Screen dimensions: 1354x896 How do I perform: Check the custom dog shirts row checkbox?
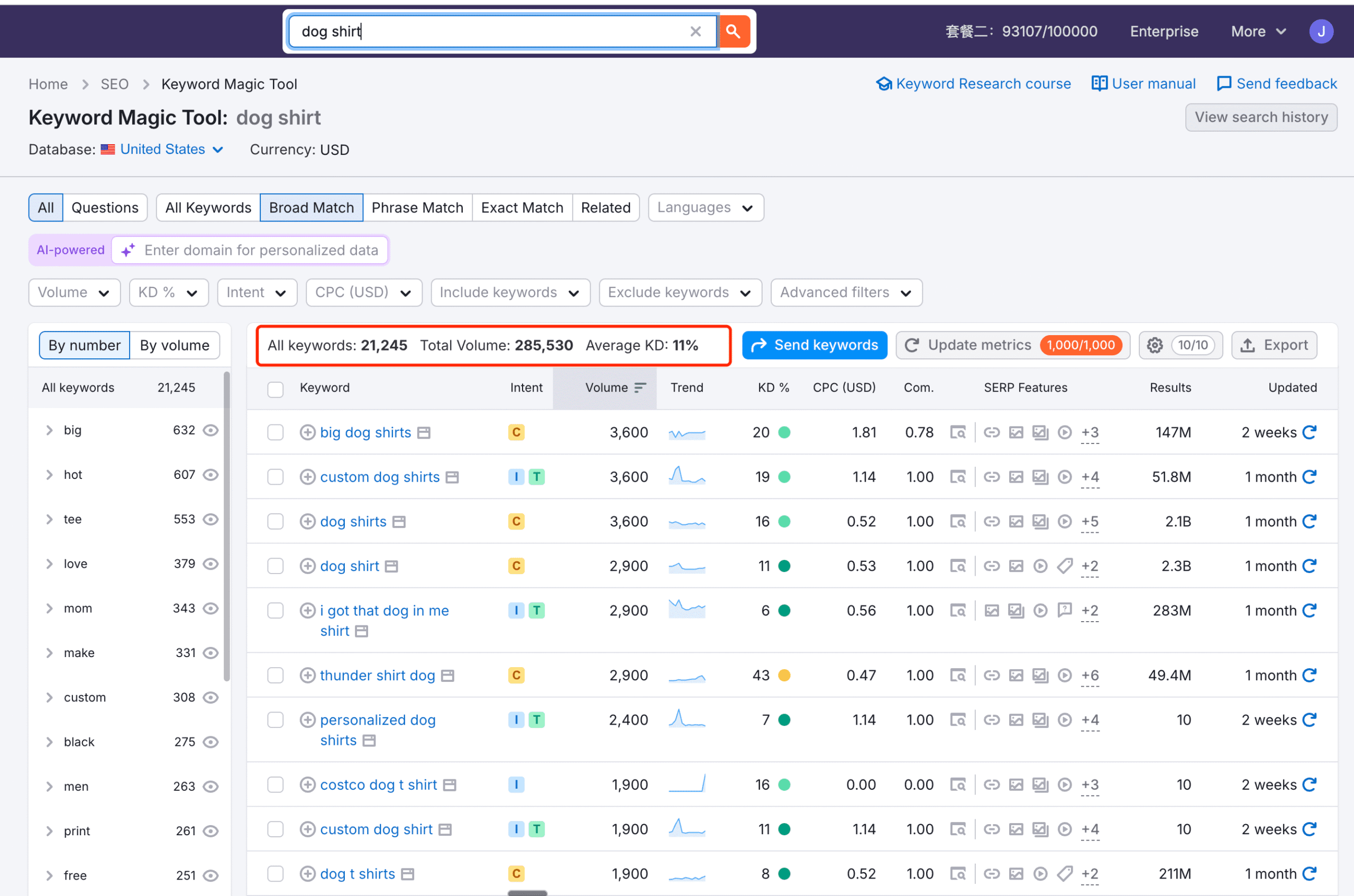276,477
